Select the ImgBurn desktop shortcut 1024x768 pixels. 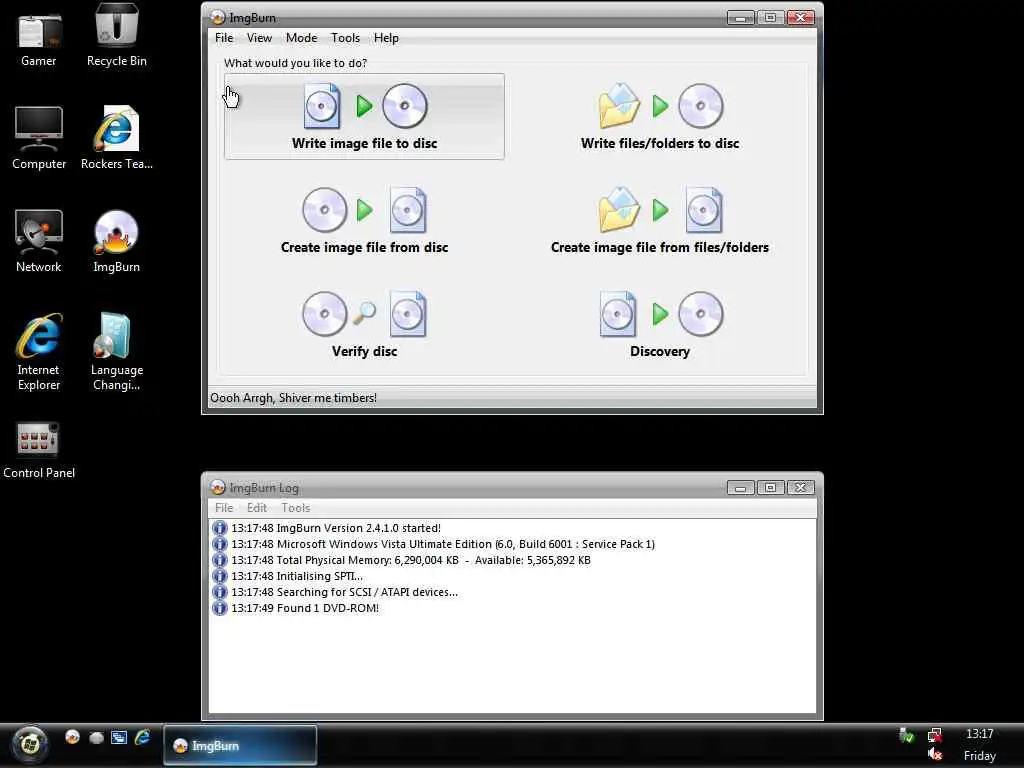[x=116, y=242]
